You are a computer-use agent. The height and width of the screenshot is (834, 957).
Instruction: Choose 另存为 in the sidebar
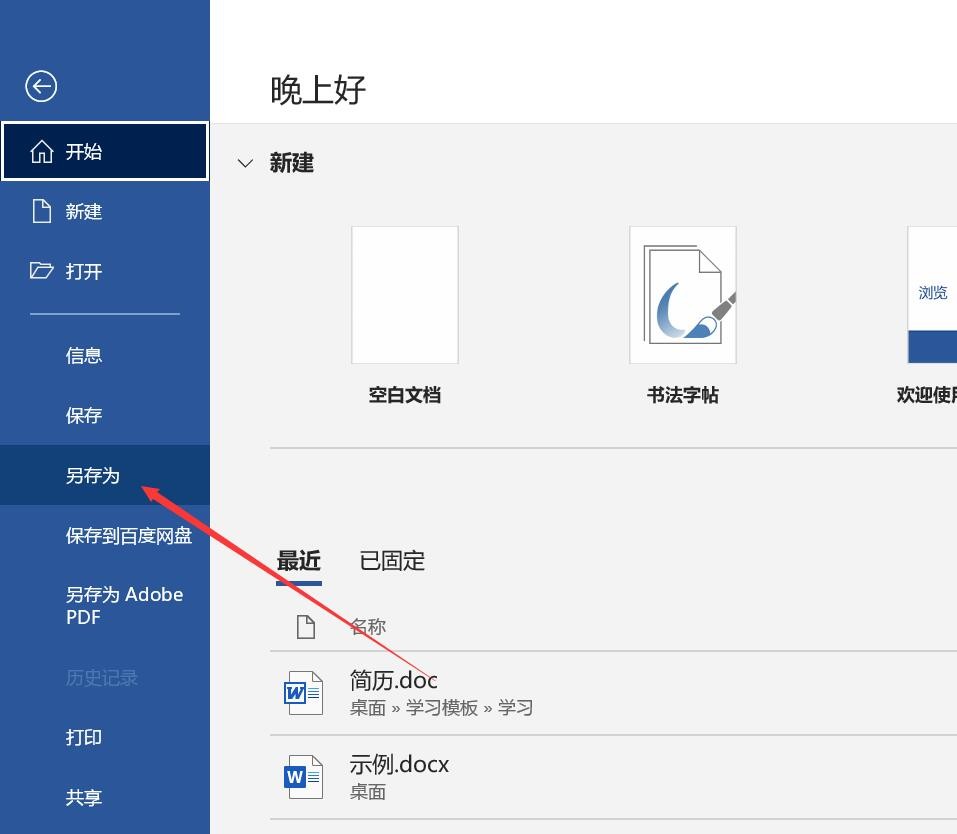point(105,475)
